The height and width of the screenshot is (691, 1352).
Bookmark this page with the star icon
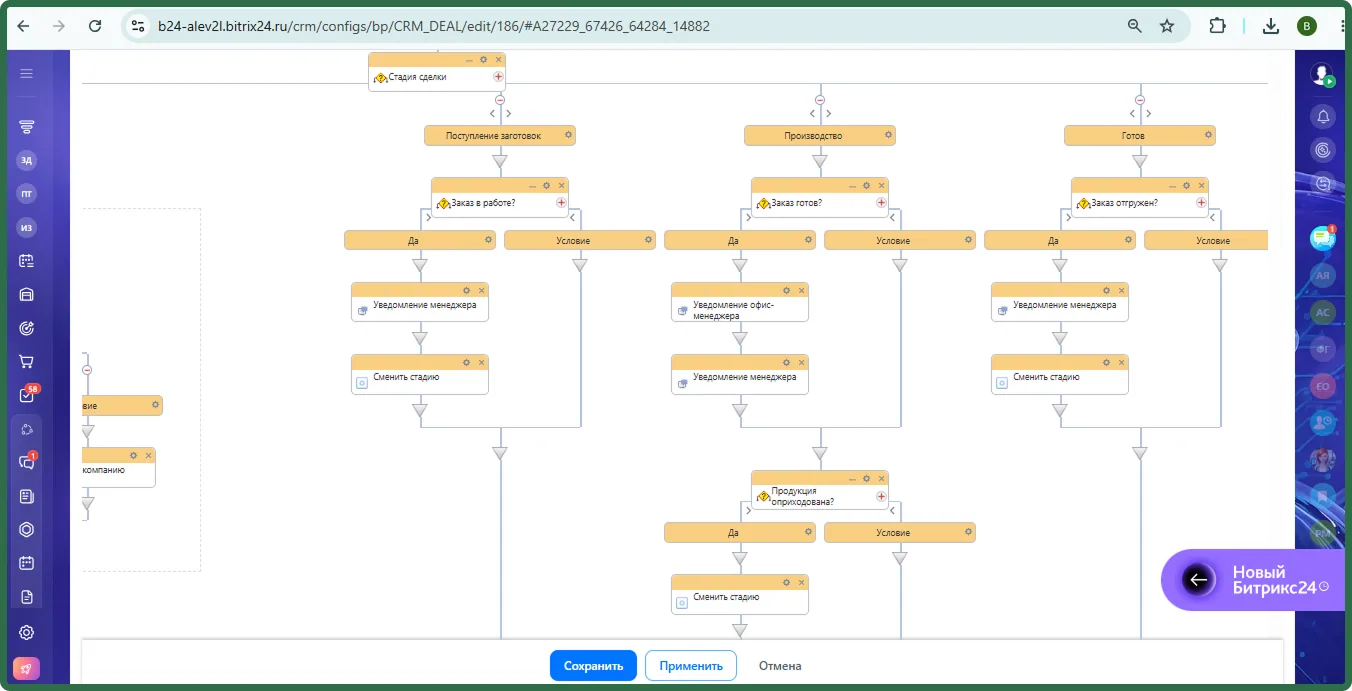click(x=1167, y=26)
